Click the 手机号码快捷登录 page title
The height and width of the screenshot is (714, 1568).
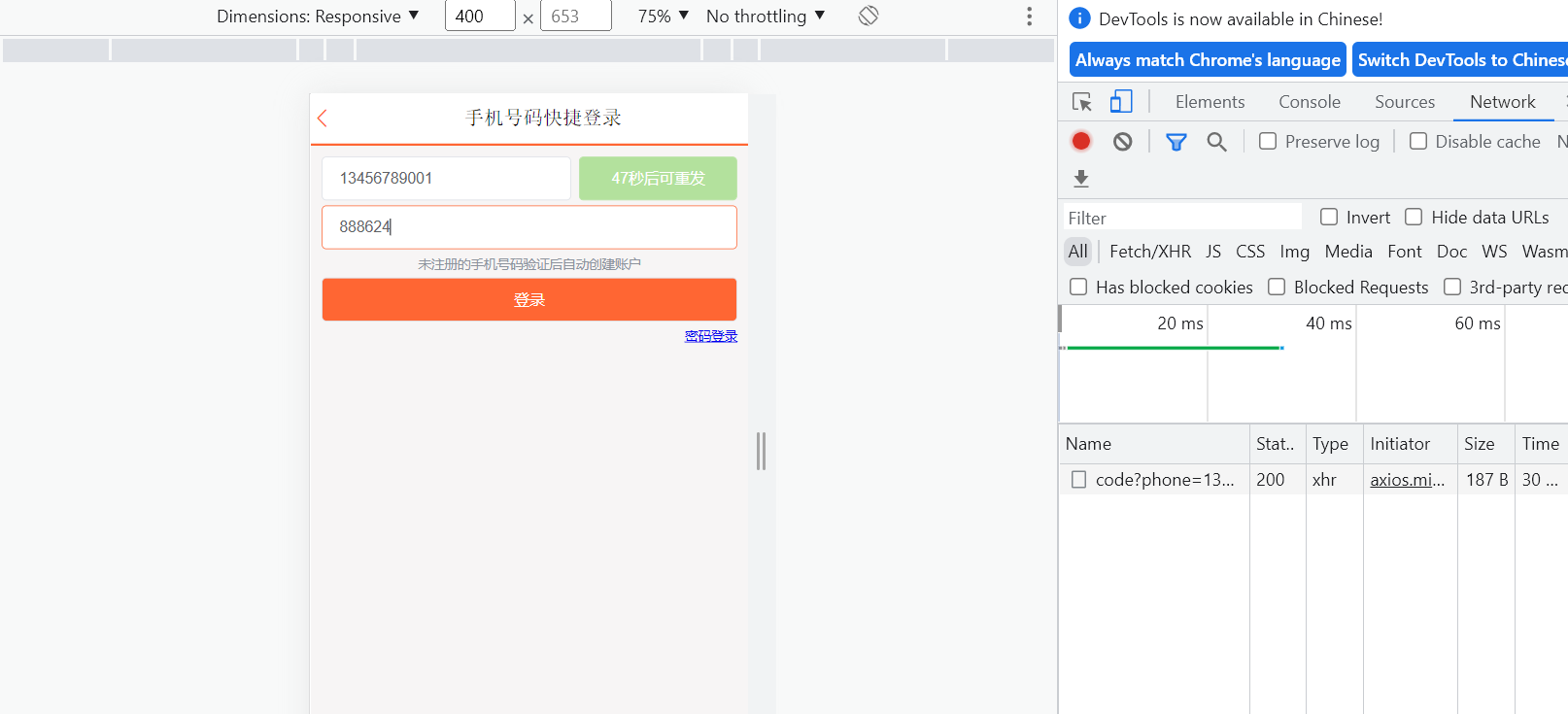tap(543, 118)
